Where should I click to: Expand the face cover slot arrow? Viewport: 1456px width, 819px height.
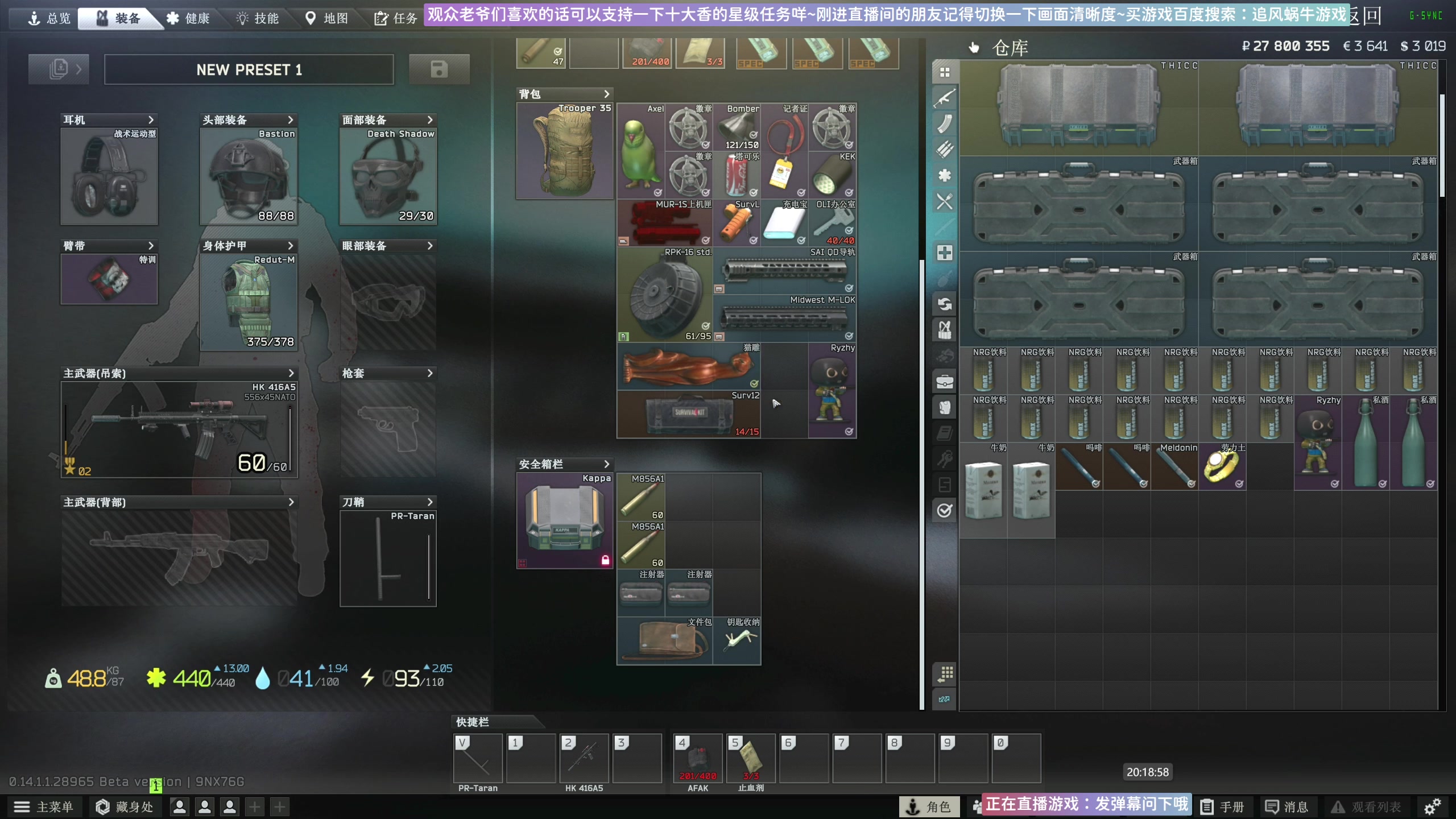(x=430, y=119)
